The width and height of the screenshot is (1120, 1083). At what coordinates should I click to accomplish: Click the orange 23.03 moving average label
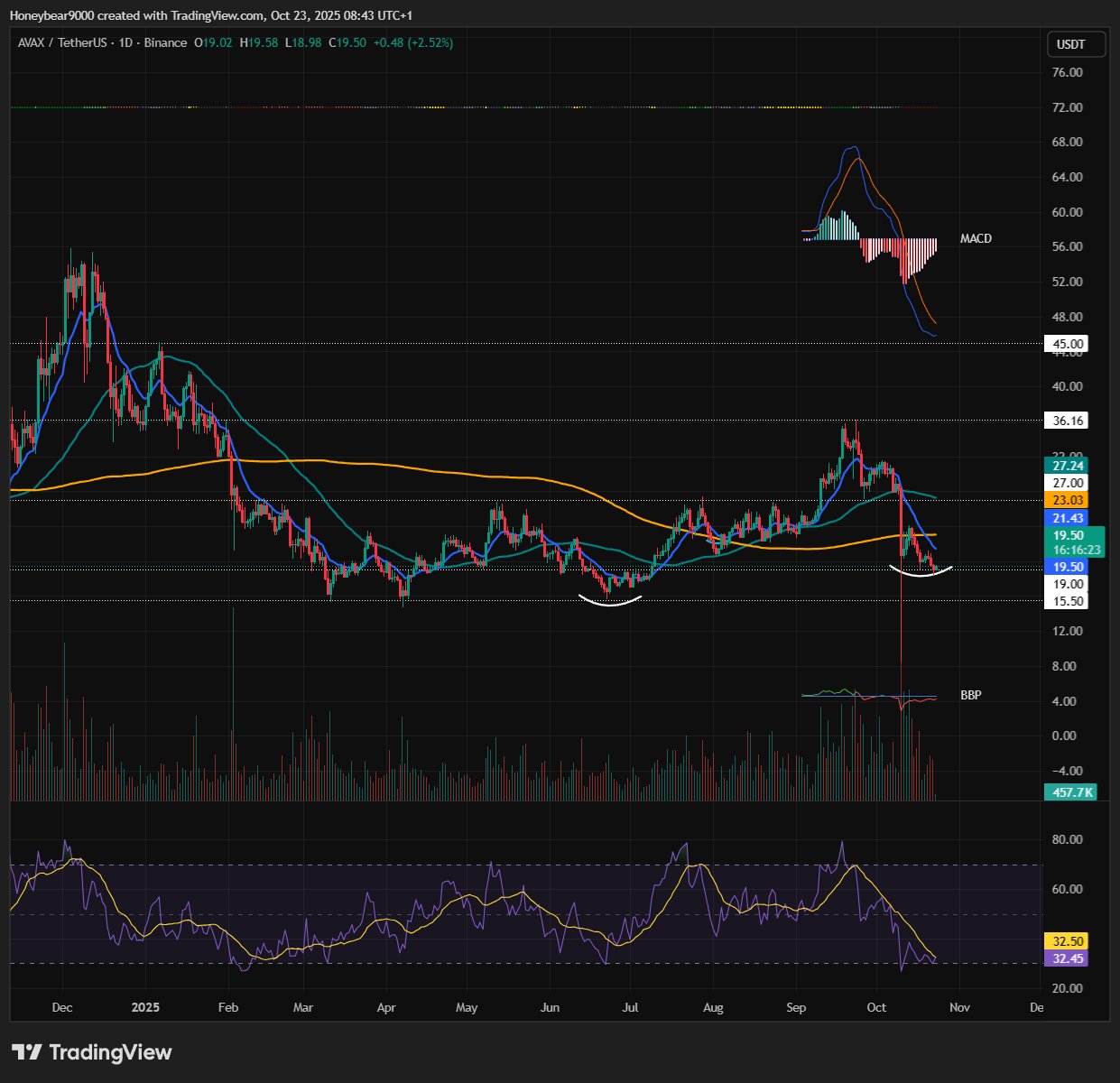1067,500
